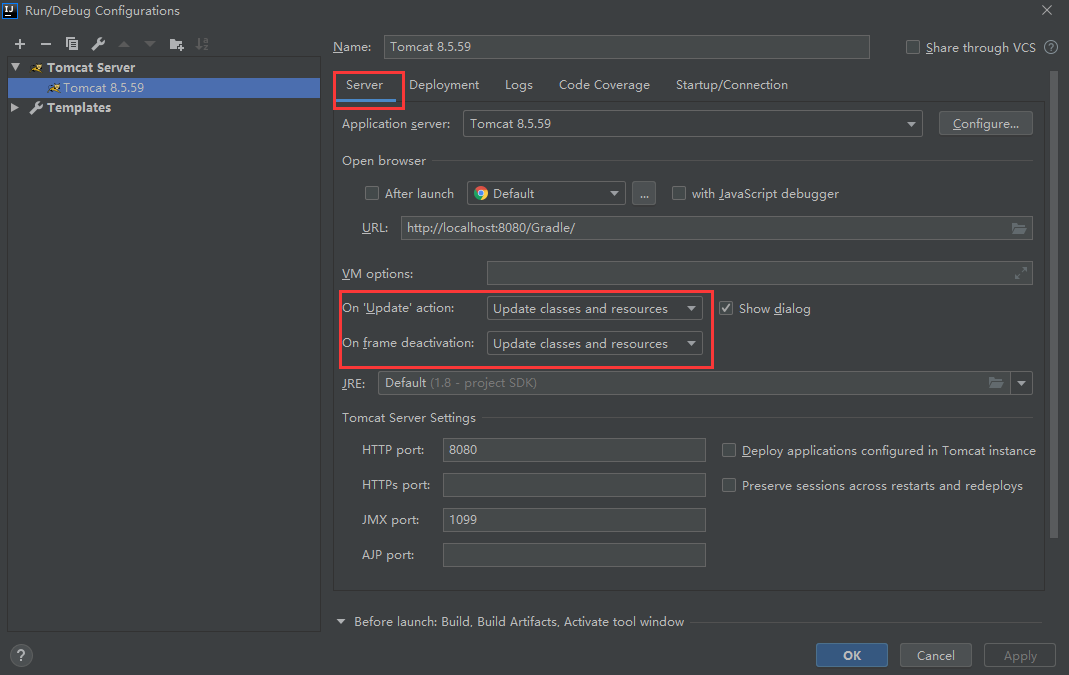Click the HTTP port field
1069x675 pixels.
click(x=574, y=450)
